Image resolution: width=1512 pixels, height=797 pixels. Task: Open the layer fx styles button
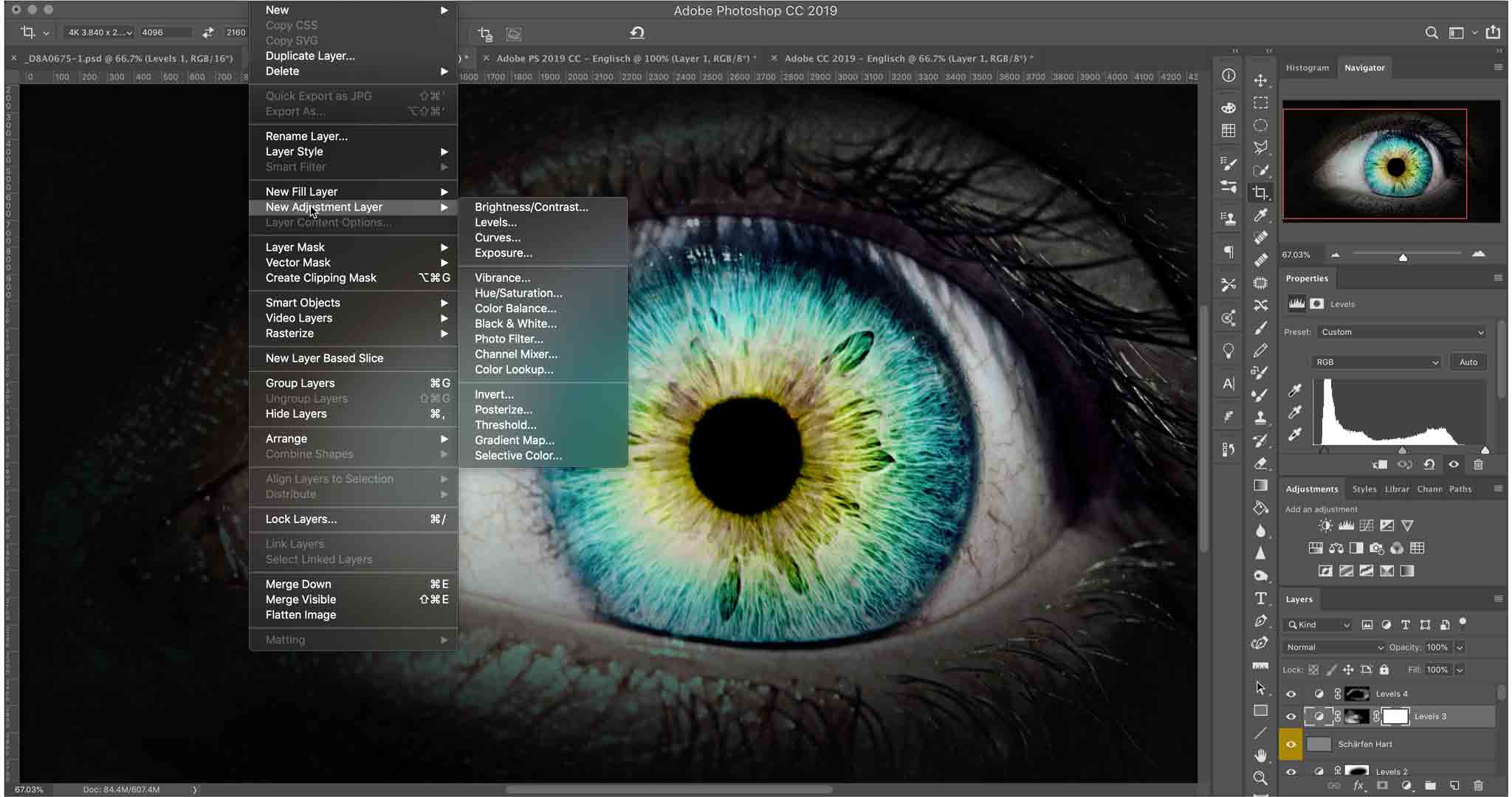tap(1358, 786)
